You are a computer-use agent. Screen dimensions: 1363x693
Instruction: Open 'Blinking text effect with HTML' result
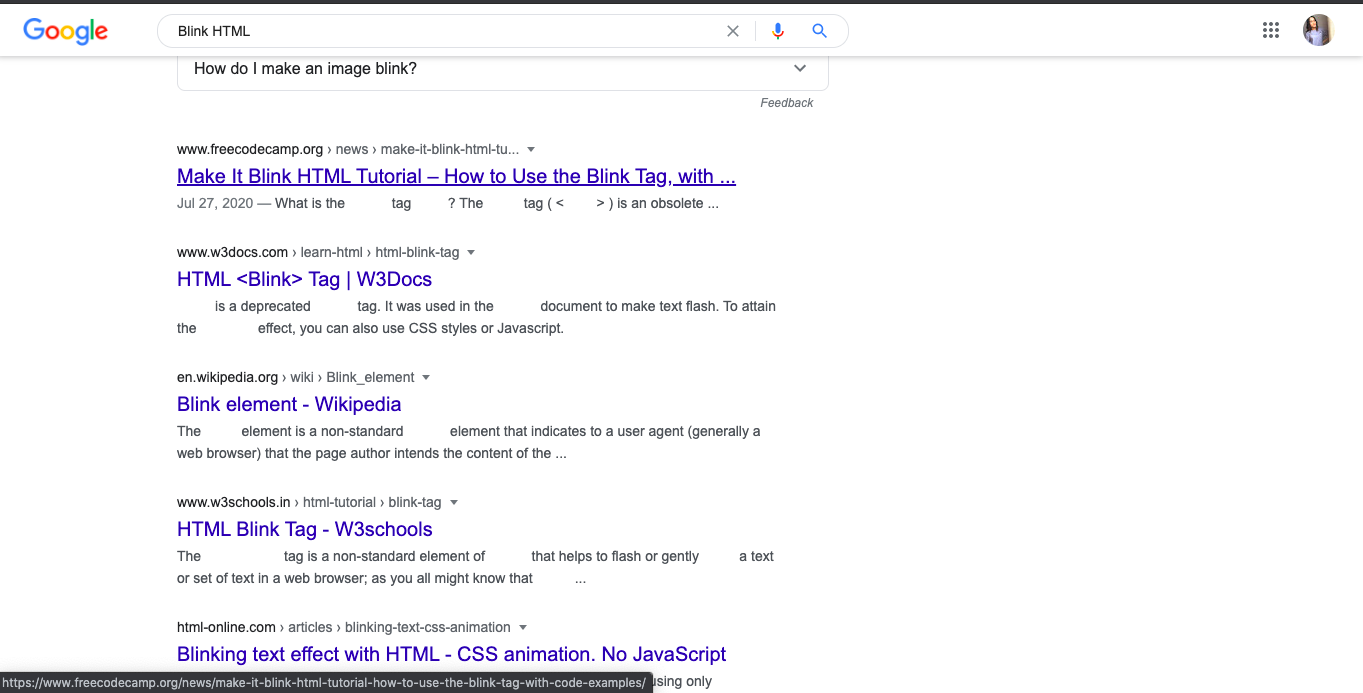pyautogui.click(x=451, y=655)
